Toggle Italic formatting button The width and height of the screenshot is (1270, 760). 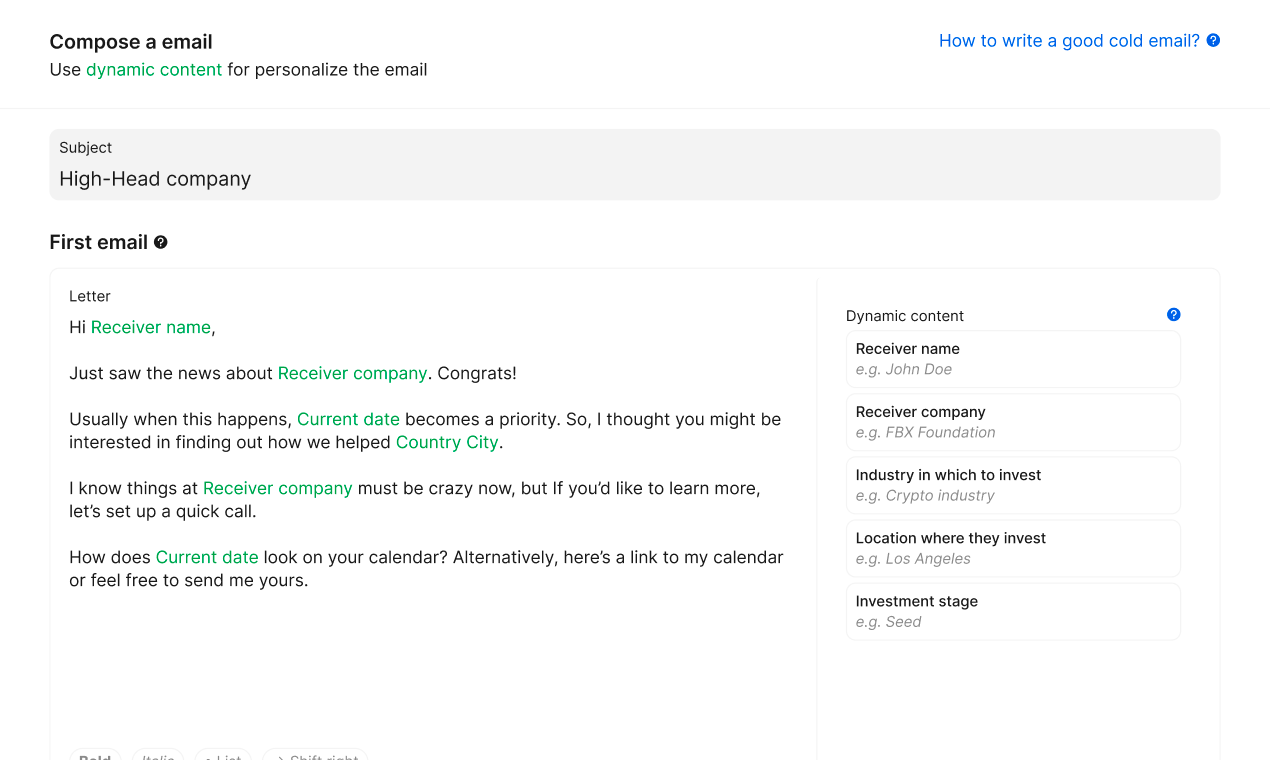coord(158,755)
